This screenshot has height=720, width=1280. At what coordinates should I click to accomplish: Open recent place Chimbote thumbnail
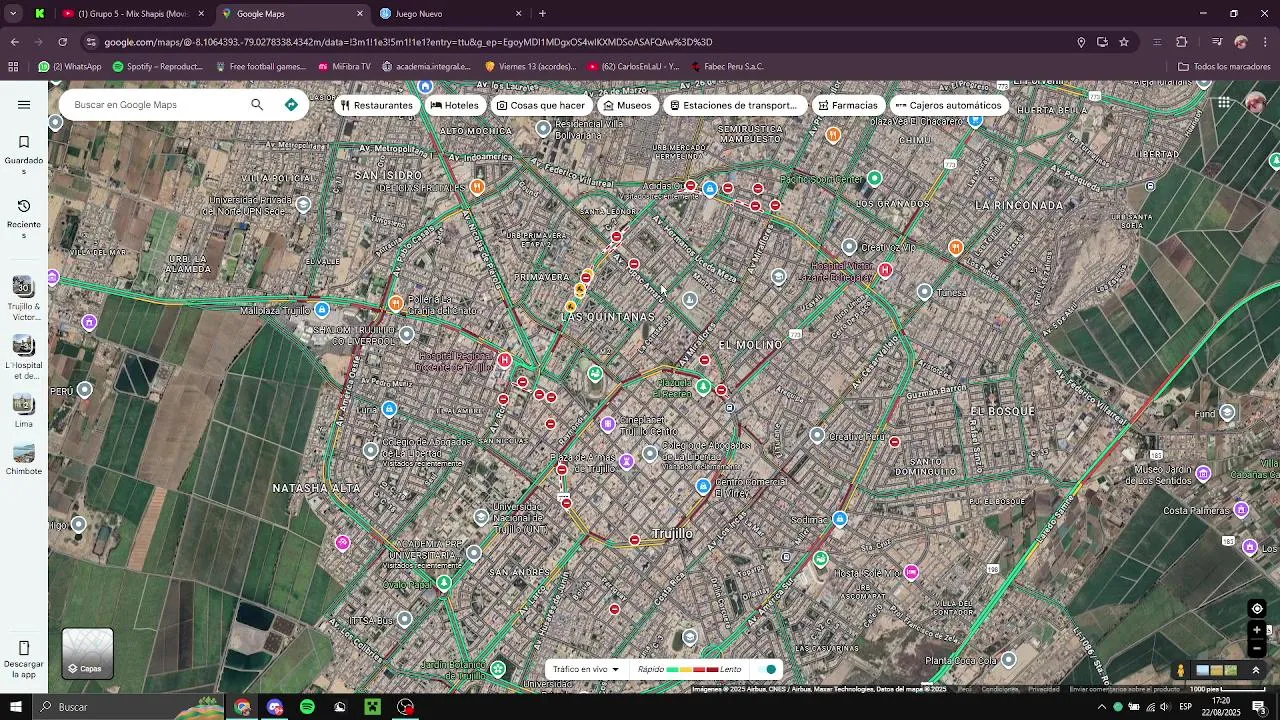(x=24, y=458)
